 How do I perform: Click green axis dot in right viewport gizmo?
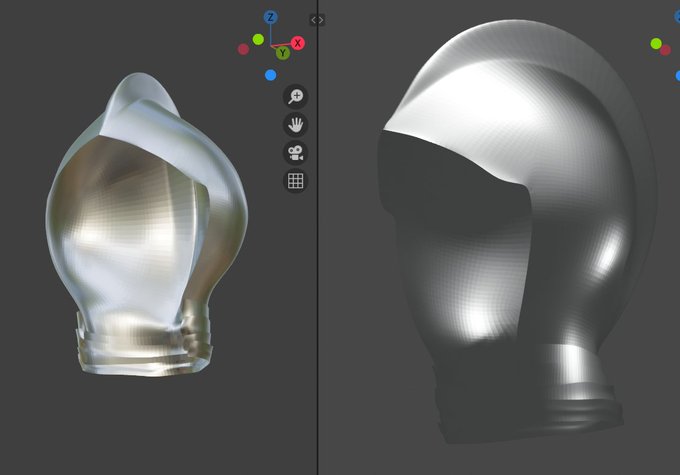(656, 43)
